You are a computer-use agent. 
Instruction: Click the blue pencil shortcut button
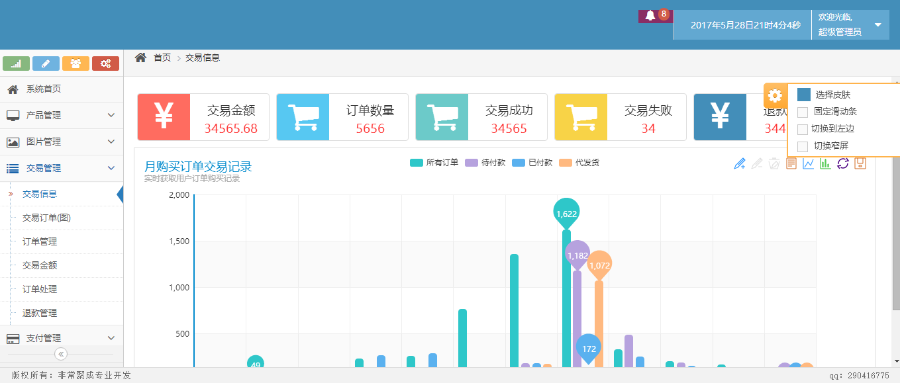46,64
